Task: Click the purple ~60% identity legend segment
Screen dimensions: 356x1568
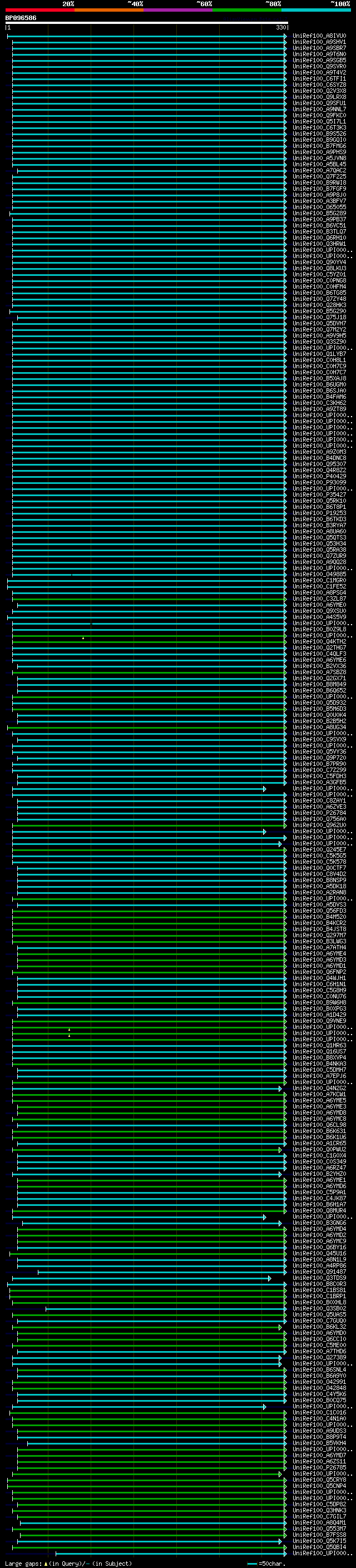Action: coord(179,10)
